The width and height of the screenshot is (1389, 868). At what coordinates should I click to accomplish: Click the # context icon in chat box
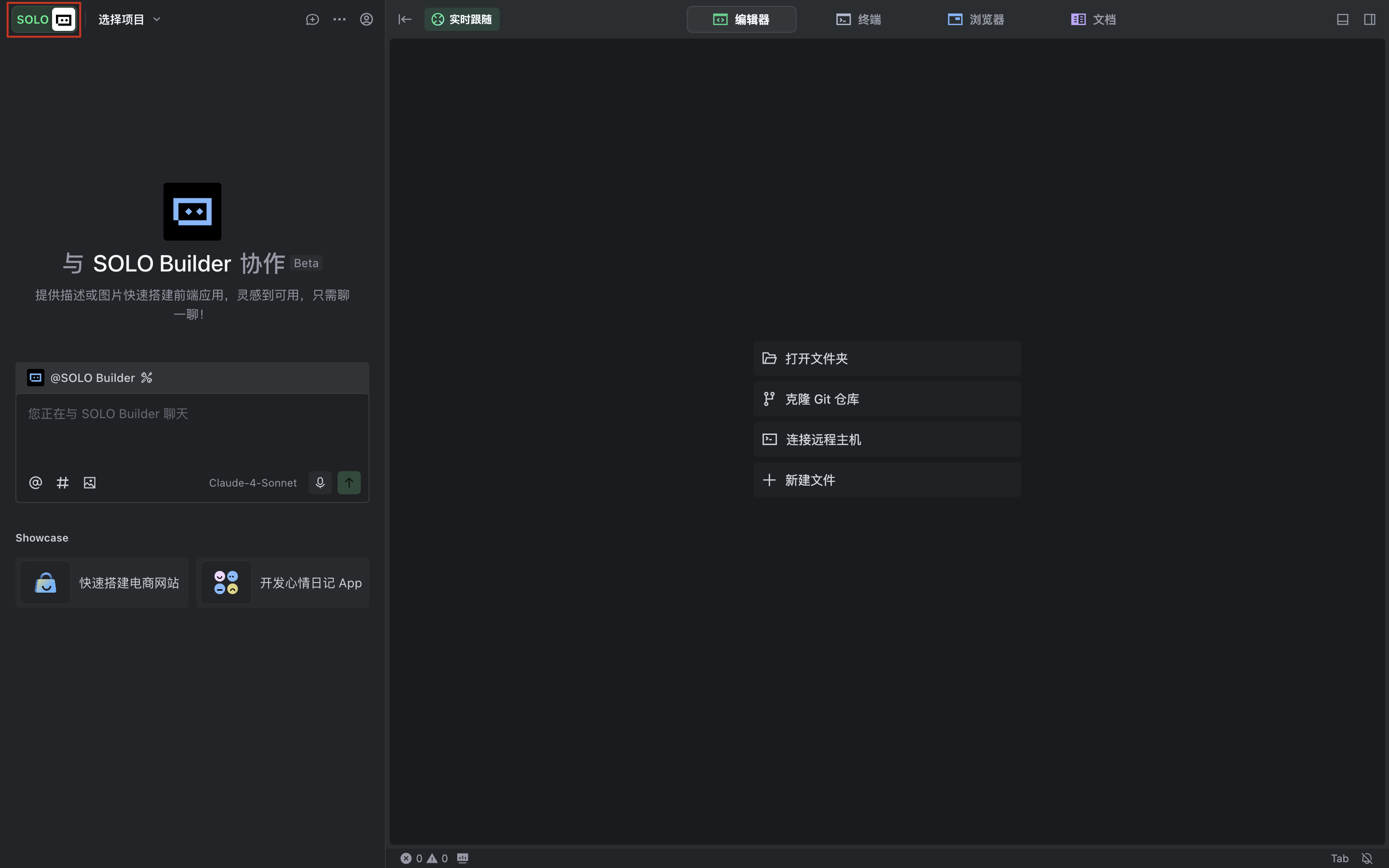[x=63, y=483]
